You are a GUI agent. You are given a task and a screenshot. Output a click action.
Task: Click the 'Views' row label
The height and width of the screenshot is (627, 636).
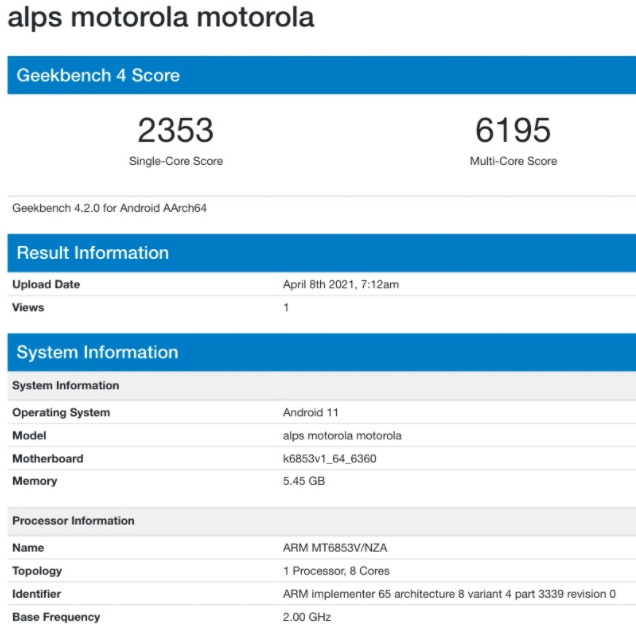[x=28, y=307]
